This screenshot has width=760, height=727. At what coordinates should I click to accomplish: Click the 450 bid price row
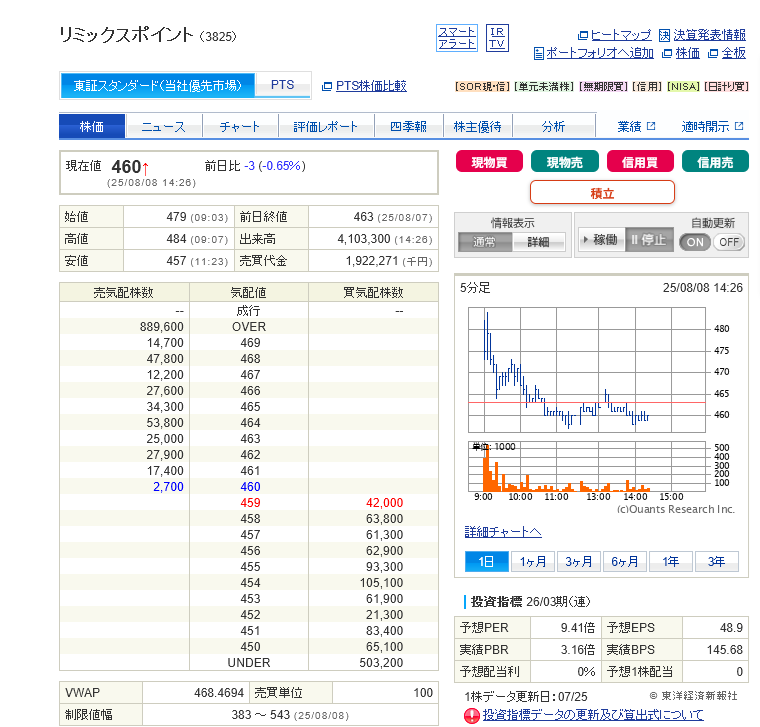click(250, 647)
